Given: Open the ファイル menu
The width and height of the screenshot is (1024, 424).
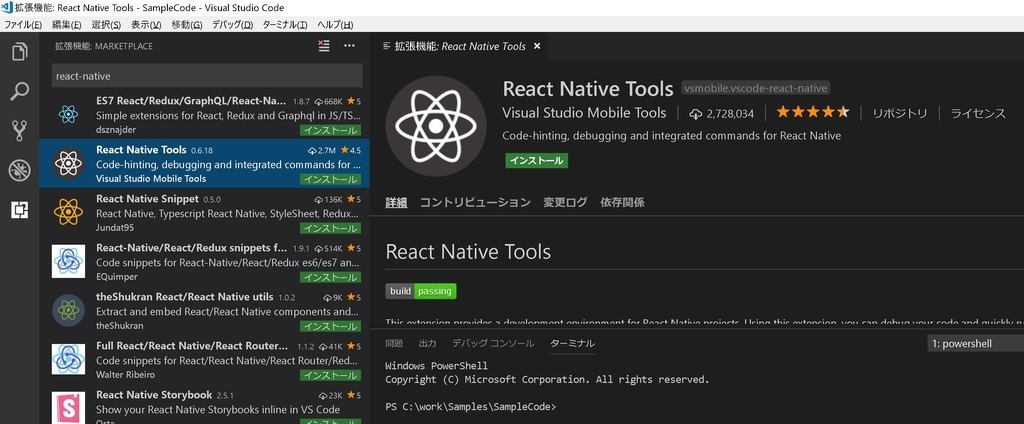Looking at the screenshot, I should click(x=23, y=25).
